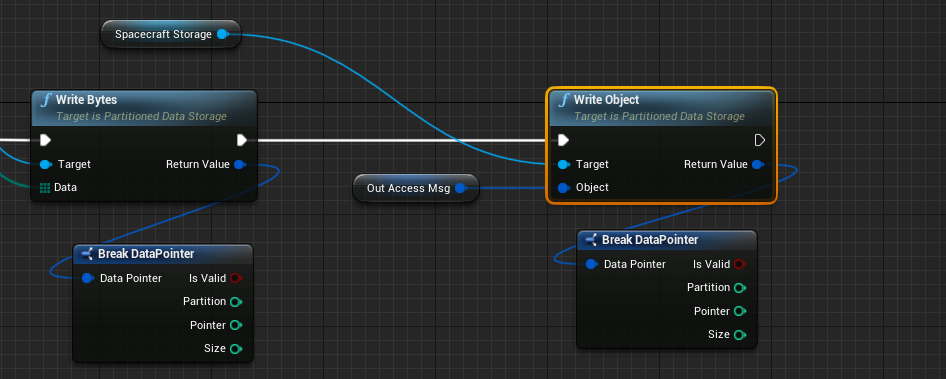
Task: Click Write Bytes Return Value pin
Action: (240, 164)
